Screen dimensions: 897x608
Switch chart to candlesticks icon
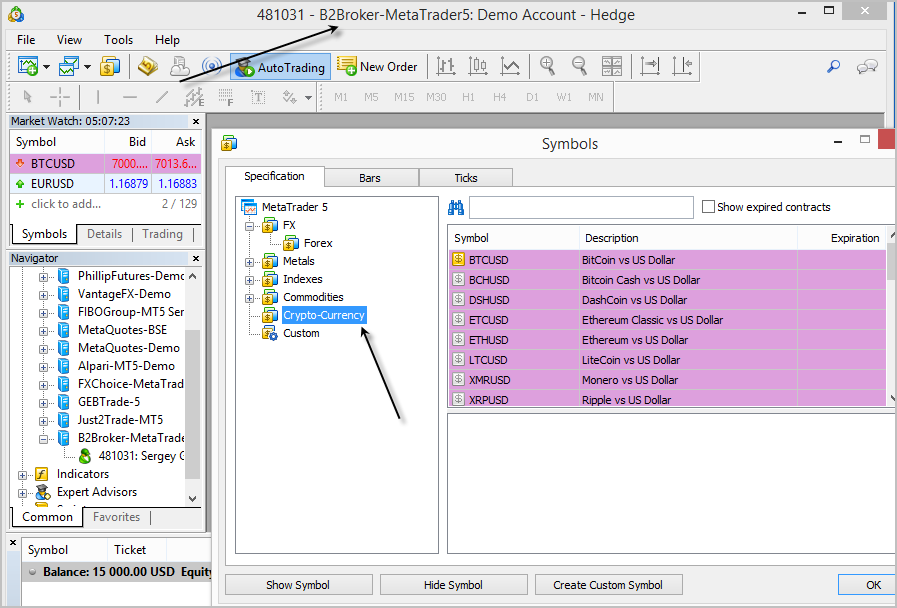point(478,66)
